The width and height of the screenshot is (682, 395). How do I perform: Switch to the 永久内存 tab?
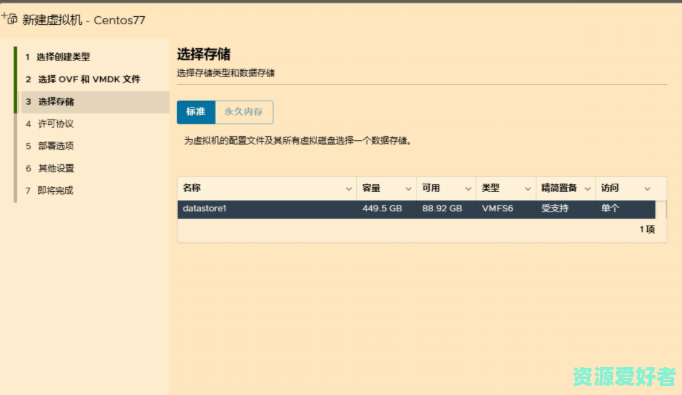[x=244, y=112]
